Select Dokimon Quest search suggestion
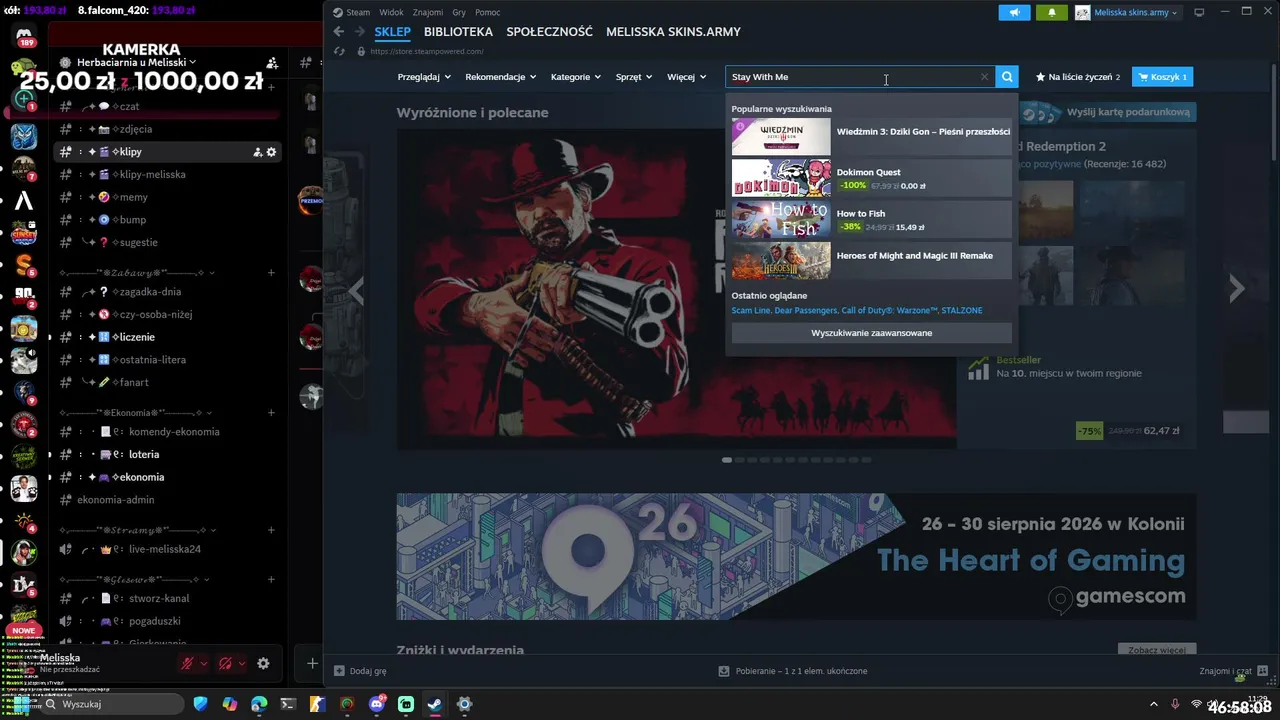 tap(872, 178)
